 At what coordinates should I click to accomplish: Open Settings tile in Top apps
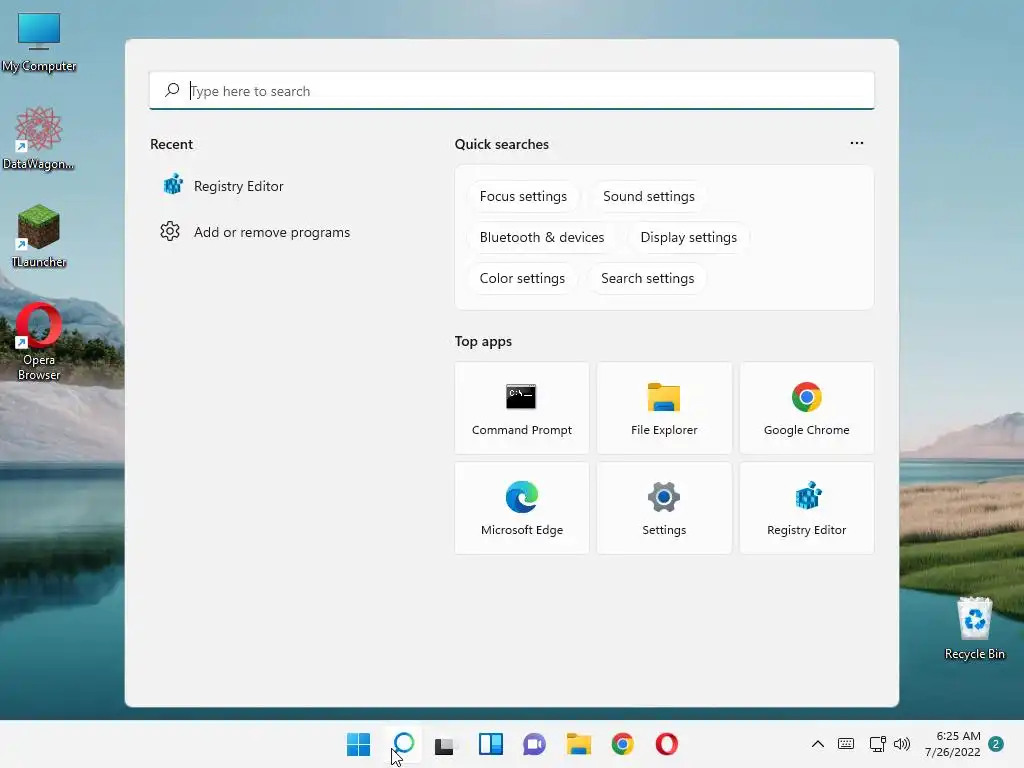[664, 508]
